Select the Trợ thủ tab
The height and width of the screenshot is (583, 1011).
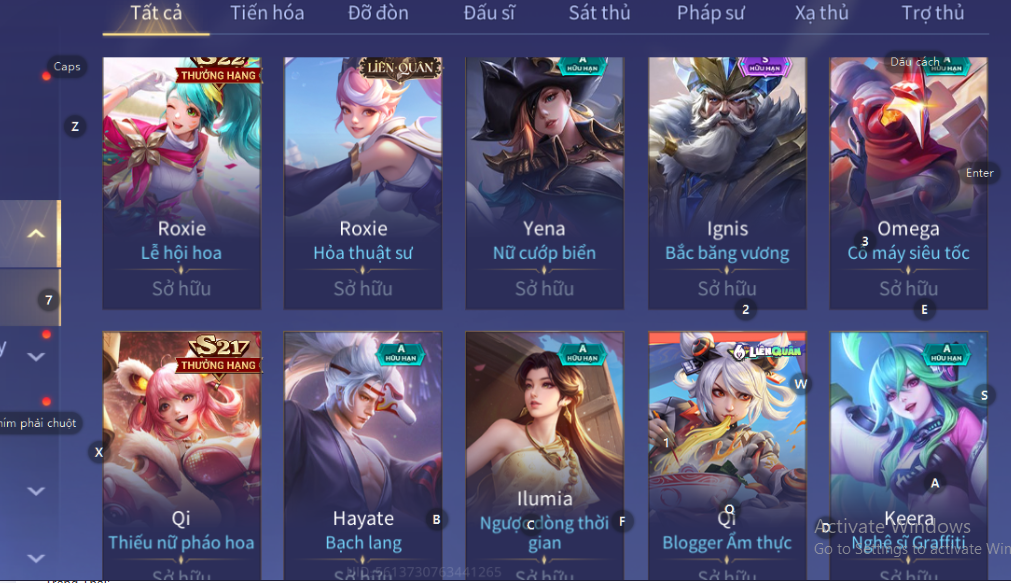[932, 13]
